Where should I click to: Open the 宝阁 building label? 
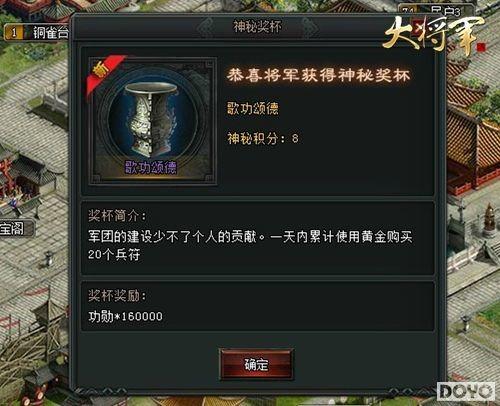(12, 229)
